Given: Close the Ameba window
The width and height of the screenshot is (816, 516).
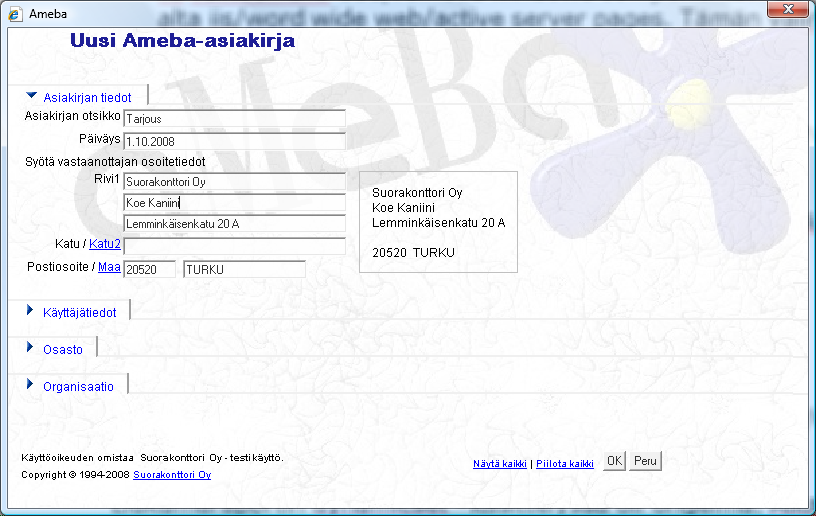Looking at the screenshot, I should [788, 9].
